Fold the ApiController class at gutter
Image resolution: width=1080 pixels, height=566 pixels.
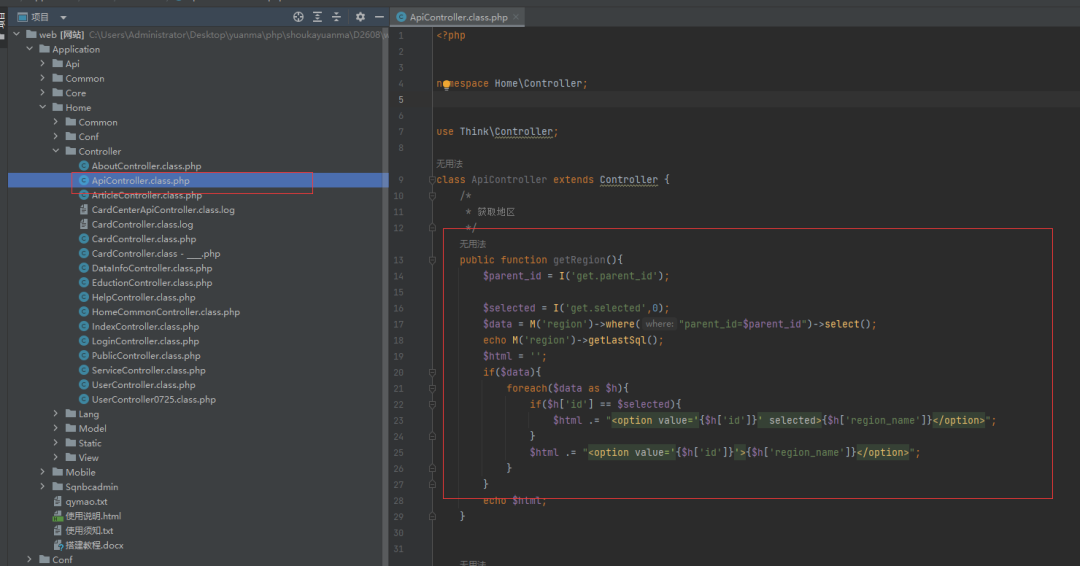click(x=431, y=180)
